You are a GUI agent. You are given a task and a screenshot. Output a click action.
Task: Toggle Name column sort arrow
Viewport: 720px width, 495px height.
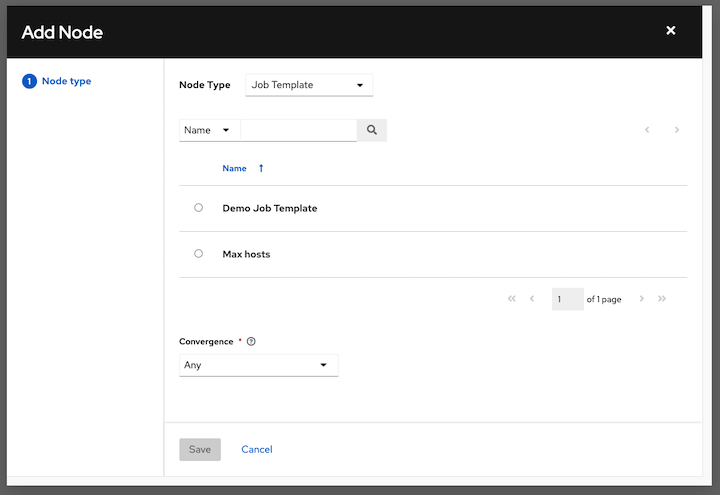pos(261,169)
